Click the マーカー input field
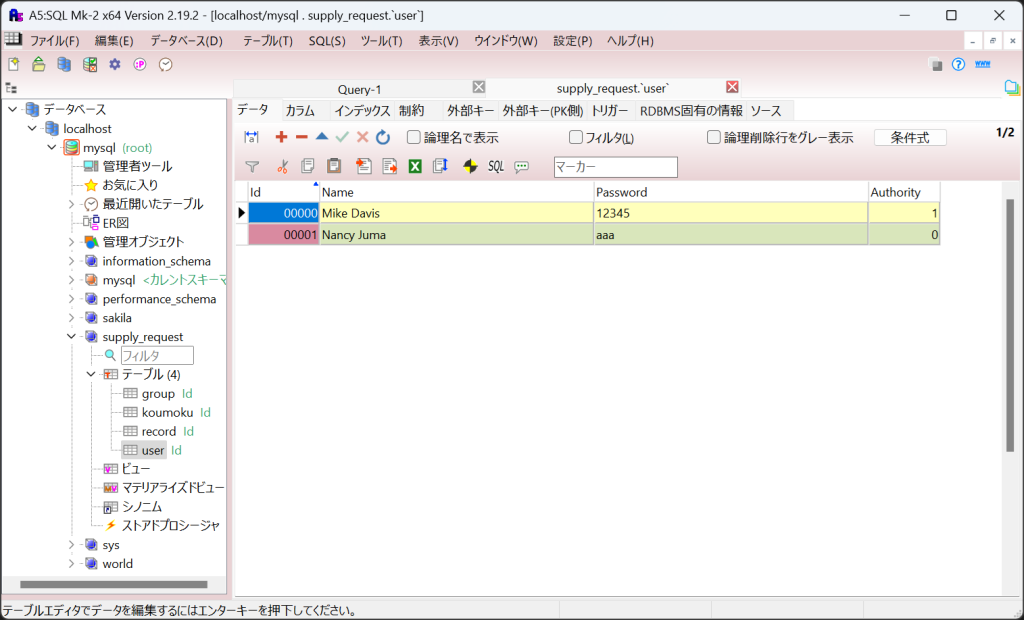Image resolution: width=1024 pixels, height=620 pixels. pyautogui.click(x=615, y=167)
